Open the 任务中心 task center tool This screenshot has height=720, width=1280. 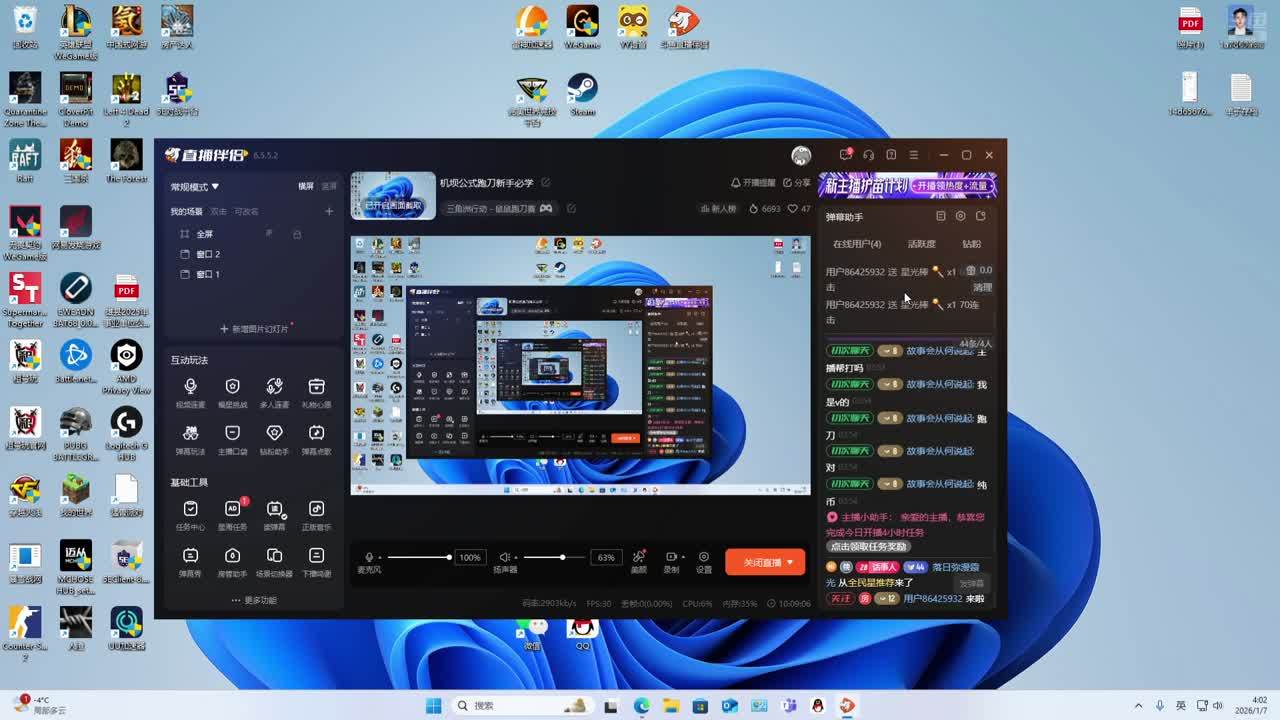(190, 510)
